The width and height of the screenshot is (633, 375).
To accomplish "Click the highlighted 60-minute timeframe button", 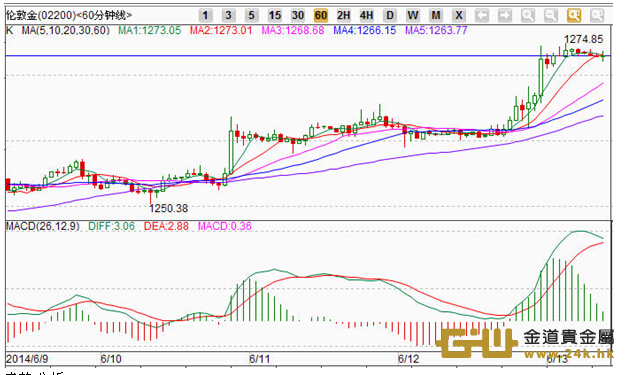I will pyautogui.click(x=321, y=15).
